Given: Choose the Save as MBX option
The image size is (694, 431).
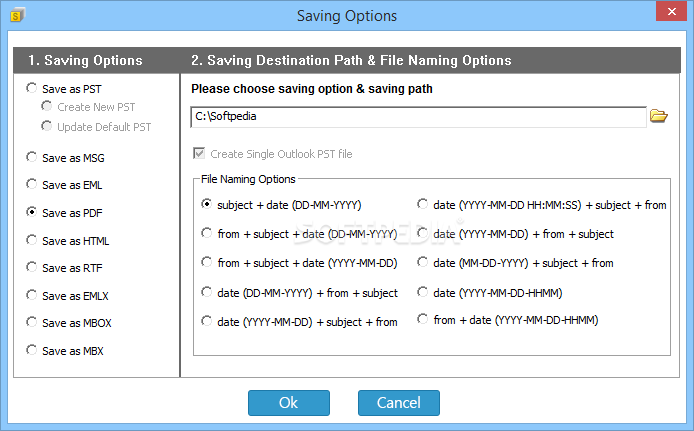Looking at the screenshot, I should pos(65,350).
